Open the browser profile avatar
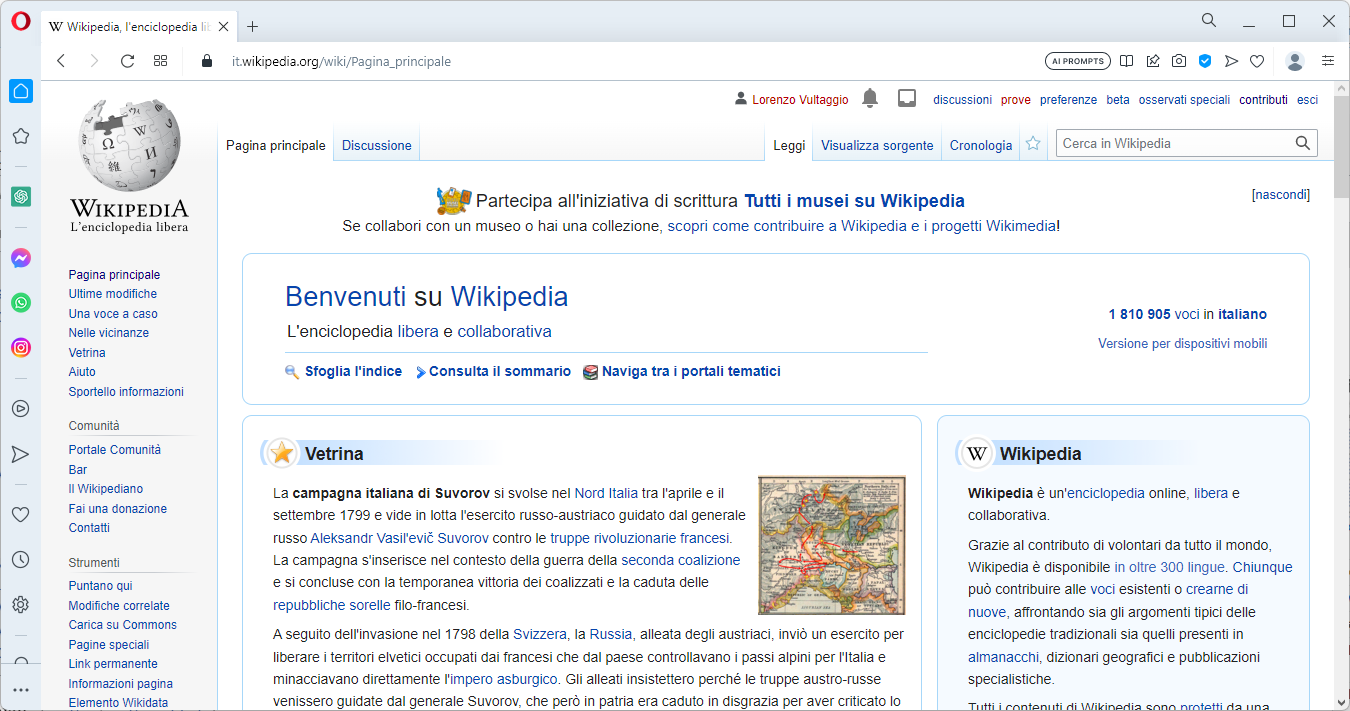The height and width of the screenshot is (711, 1350). [1295, 61]
